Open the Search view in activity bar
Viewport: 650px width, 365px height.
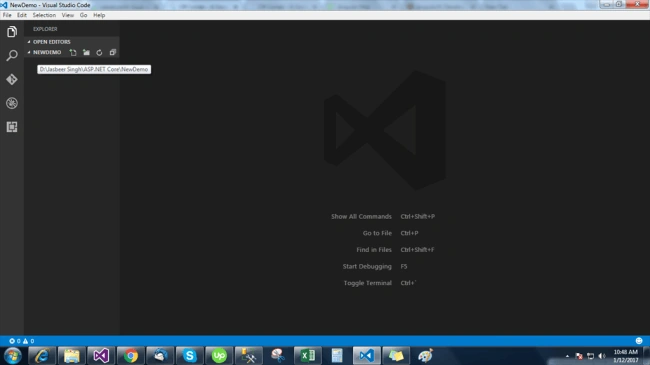tap(12, 55)
